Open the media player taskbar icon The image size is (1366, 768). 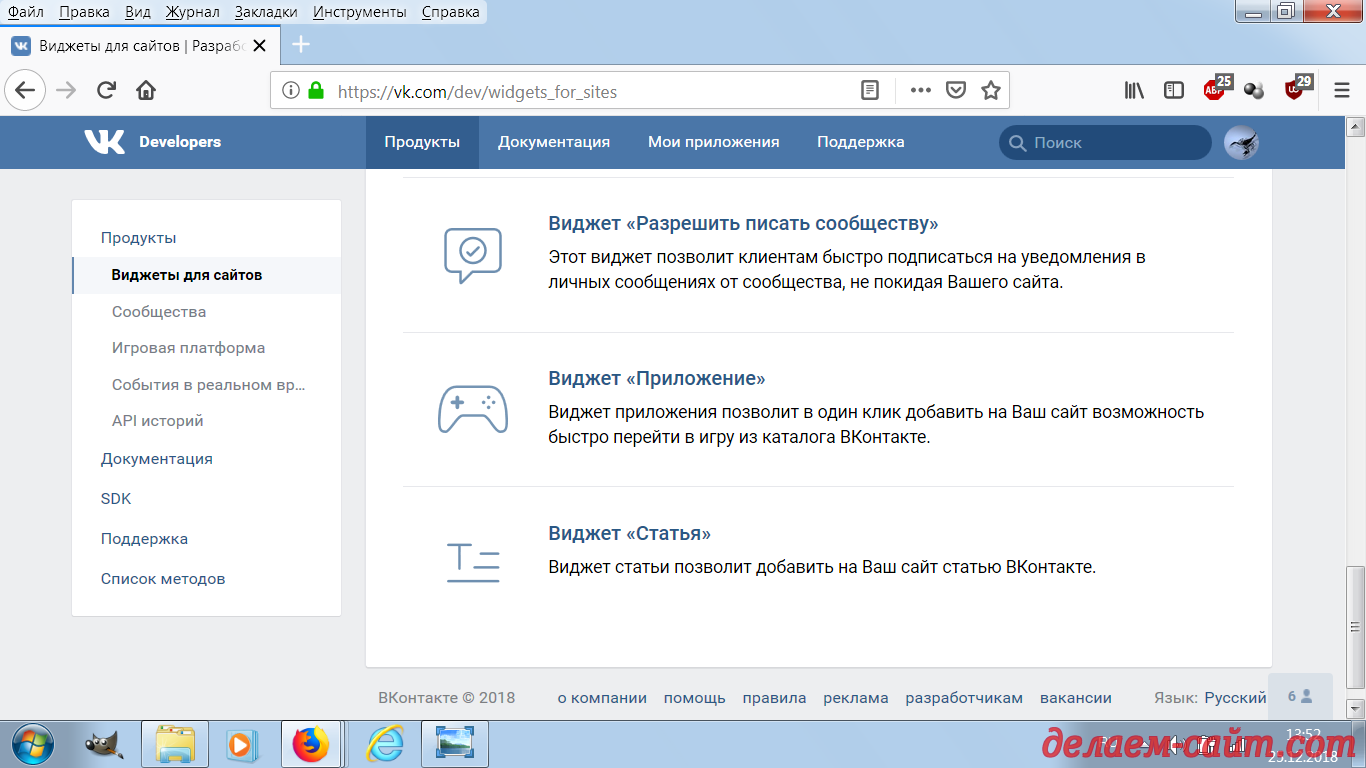(x=241, y=744)
